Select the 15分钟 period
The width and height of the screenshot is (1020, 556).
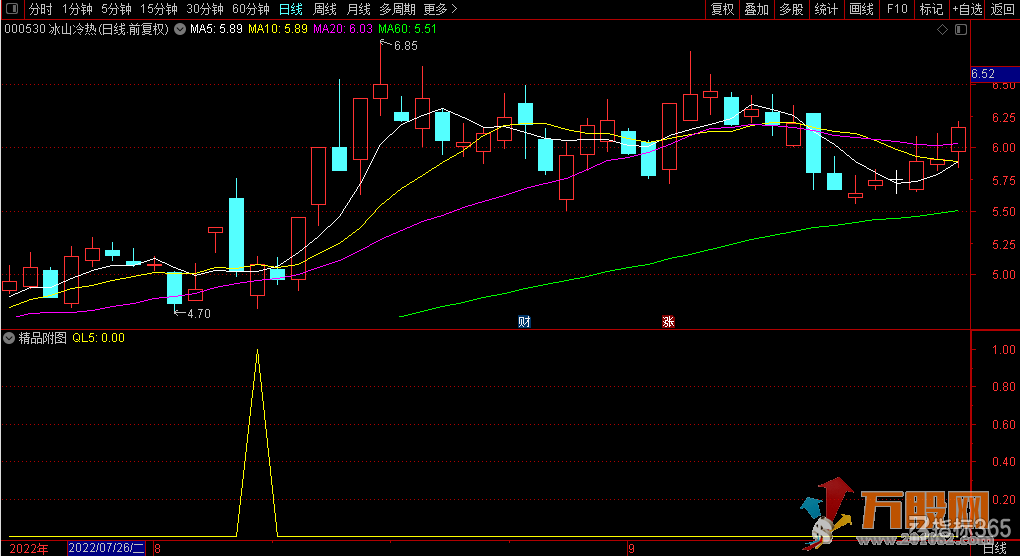pos(159,9)
